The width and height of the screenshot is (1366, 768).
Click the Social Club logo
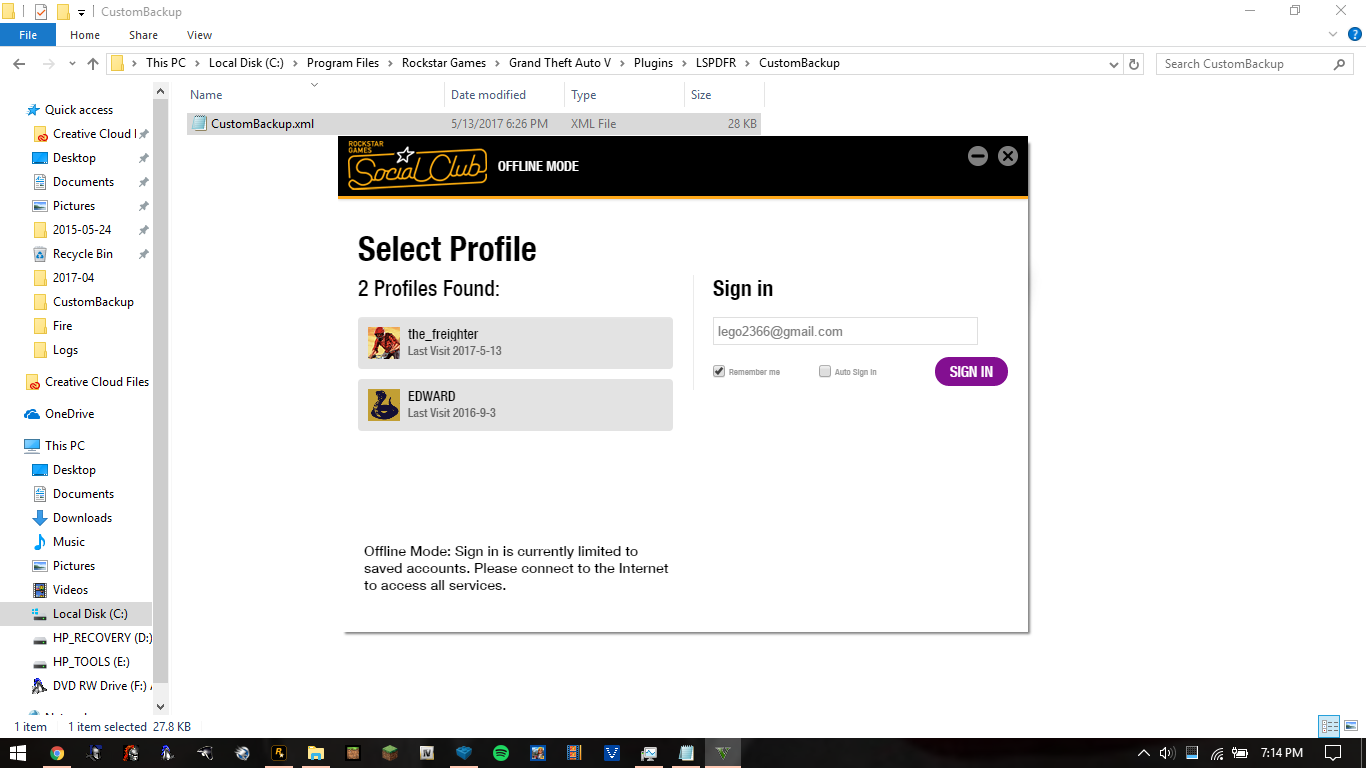(x=417, y=168)
